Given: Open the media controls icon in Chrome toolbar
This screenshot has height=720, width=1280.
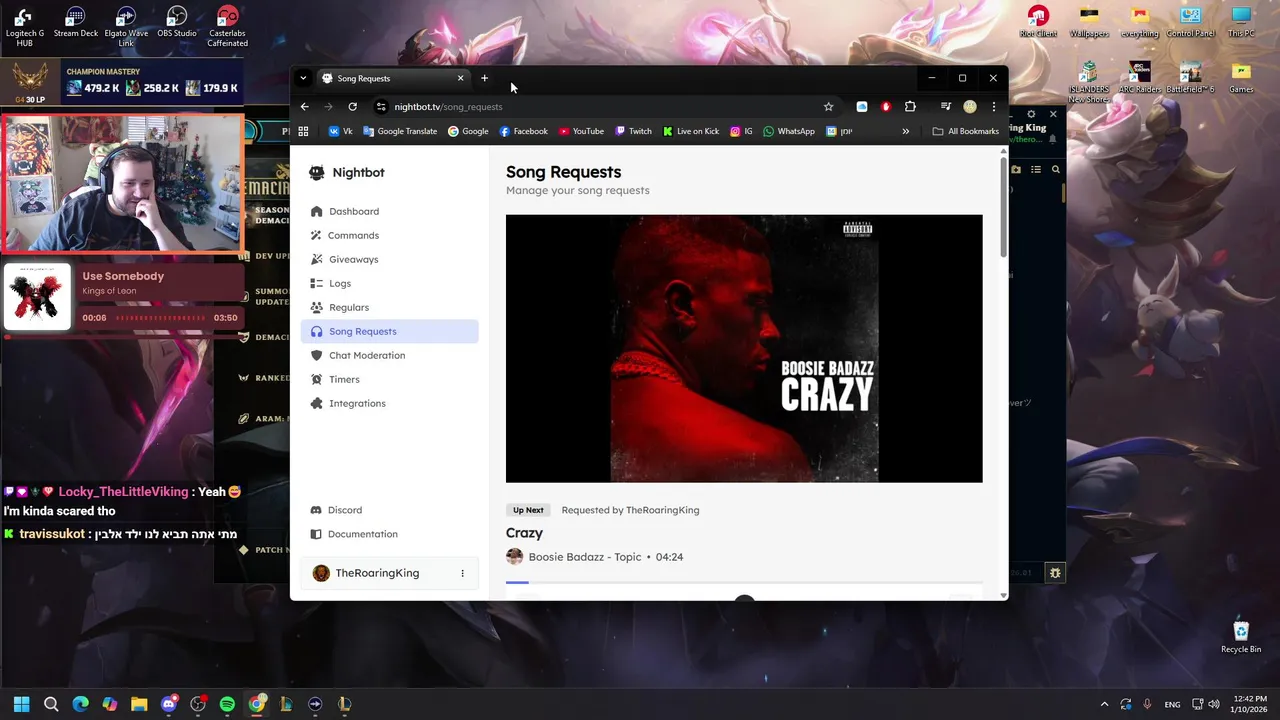Looking at the screenshot, I should click(x=945, y=106).
